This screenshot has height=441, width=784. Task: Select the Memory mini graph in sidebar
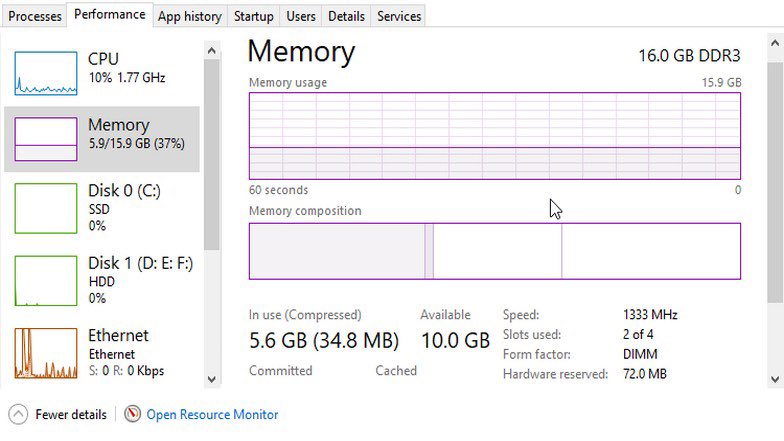pyautogui.click(x=46, y=139)
